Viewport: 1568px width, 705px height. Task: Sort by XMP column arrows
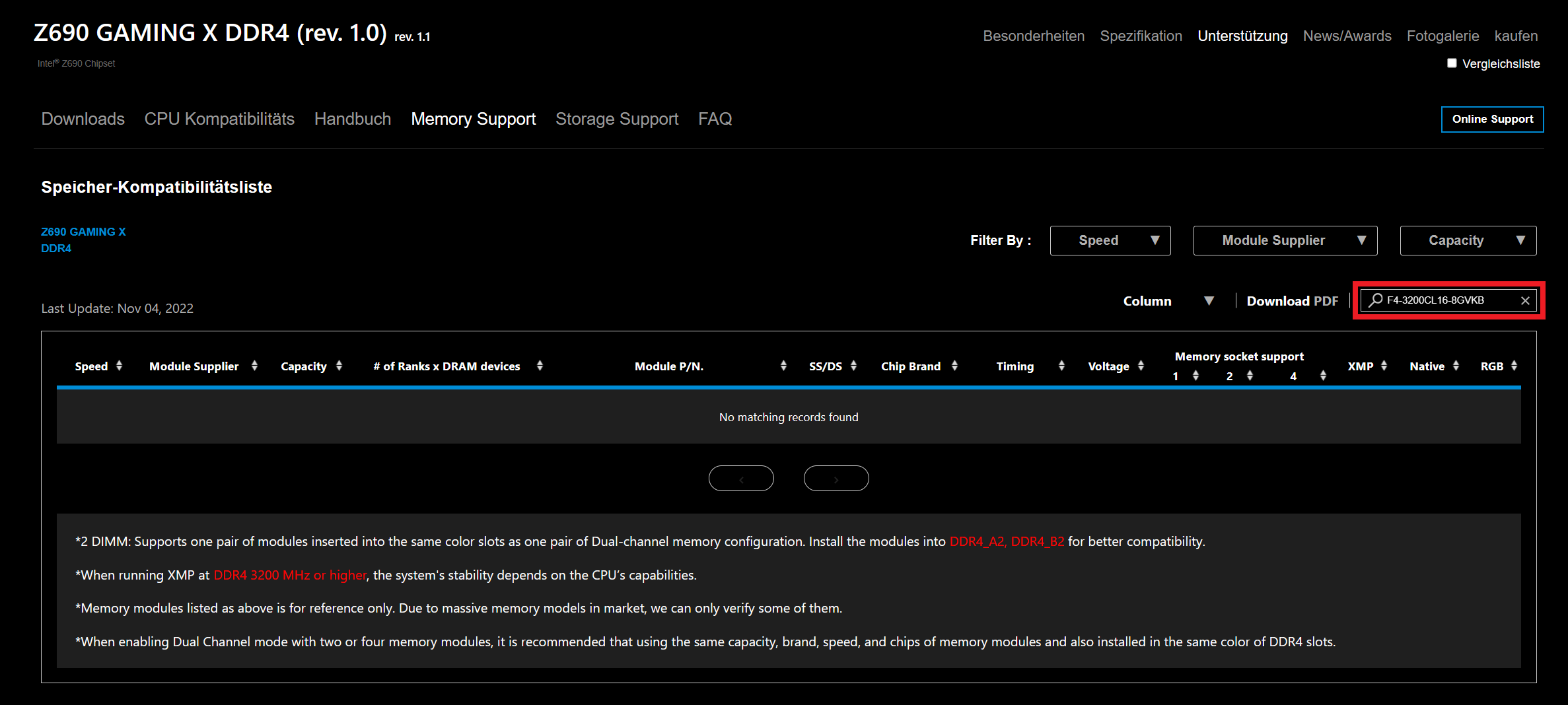(1384, 366)
